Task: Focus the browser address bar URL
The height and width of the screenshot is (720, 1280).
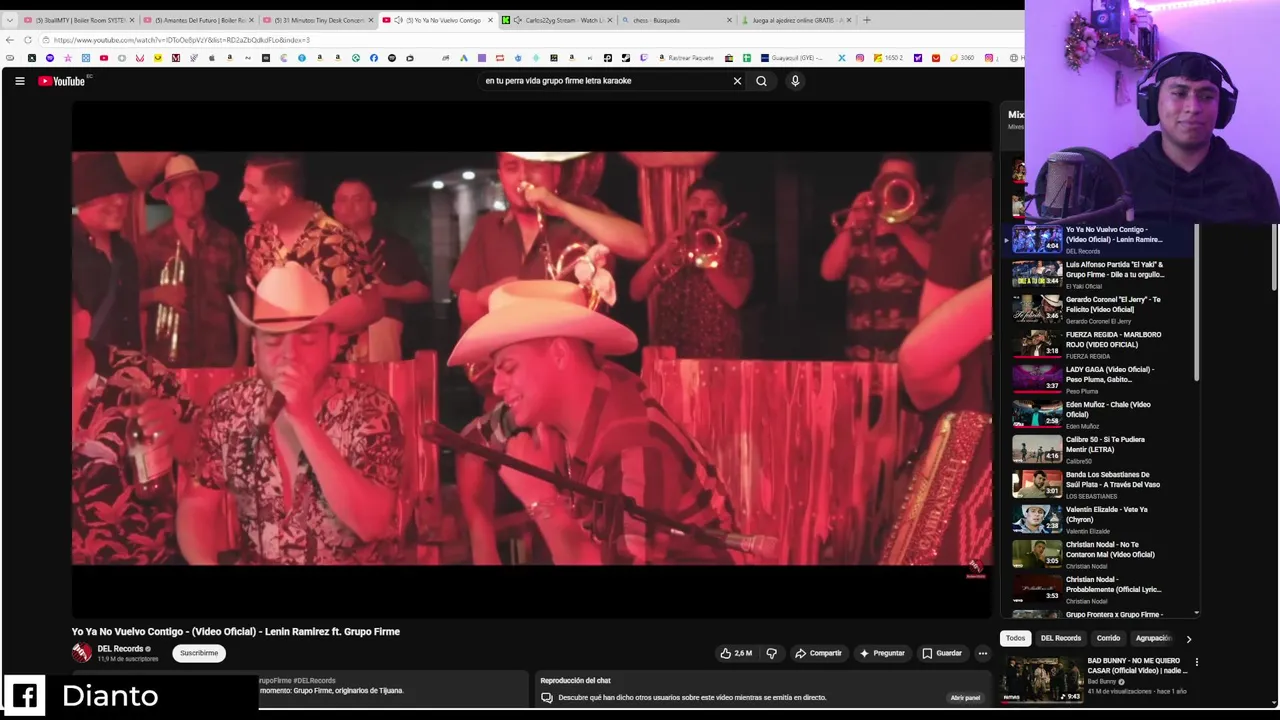Action: click(180, 40)
